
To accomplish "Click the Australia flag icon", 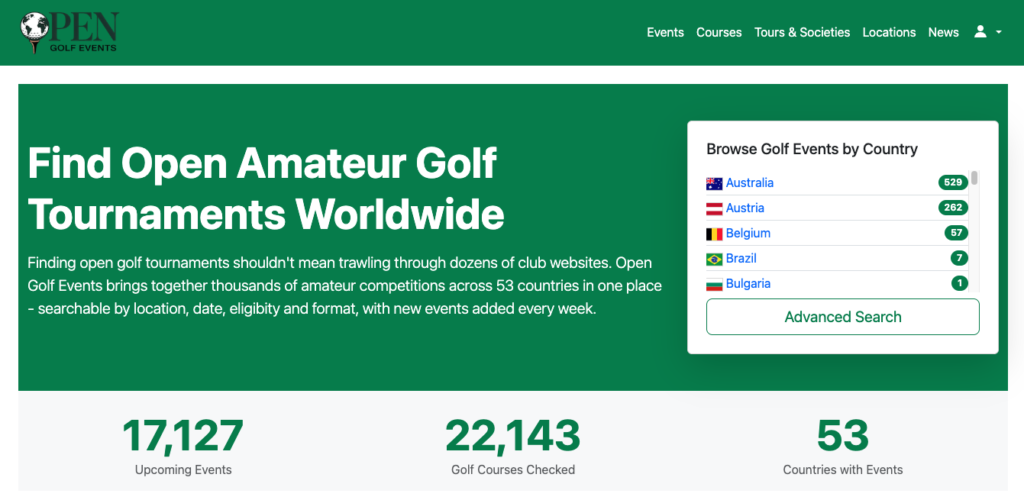I will tap(714, 183).
